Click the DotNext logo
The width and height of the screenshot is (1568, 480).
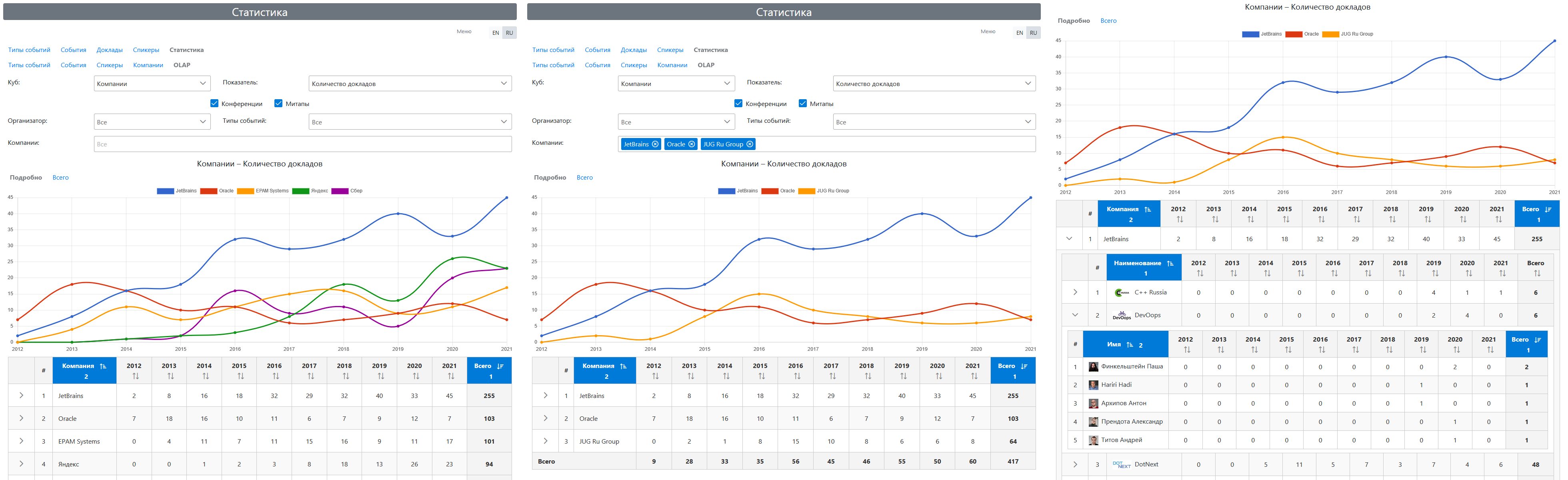click(1121, 464)
